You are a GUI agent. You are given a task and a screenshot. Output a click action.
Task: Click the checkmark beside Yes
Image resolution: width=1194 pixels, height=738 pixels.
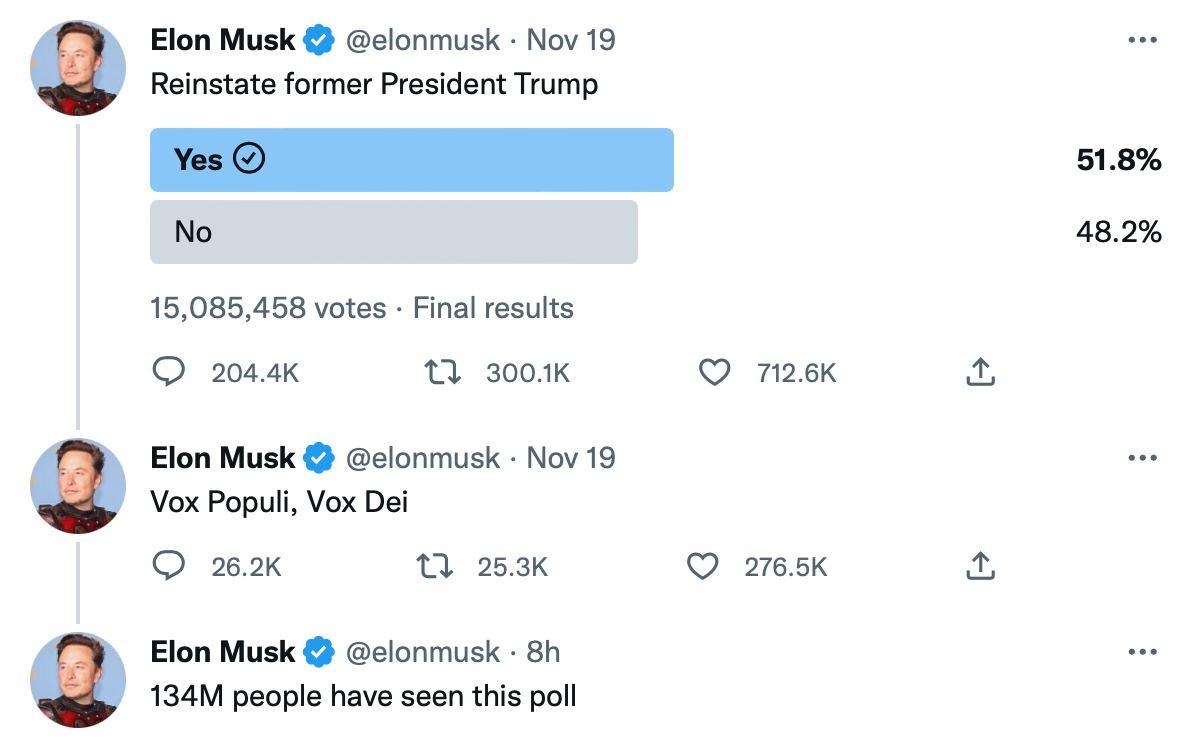pos(248,159)
